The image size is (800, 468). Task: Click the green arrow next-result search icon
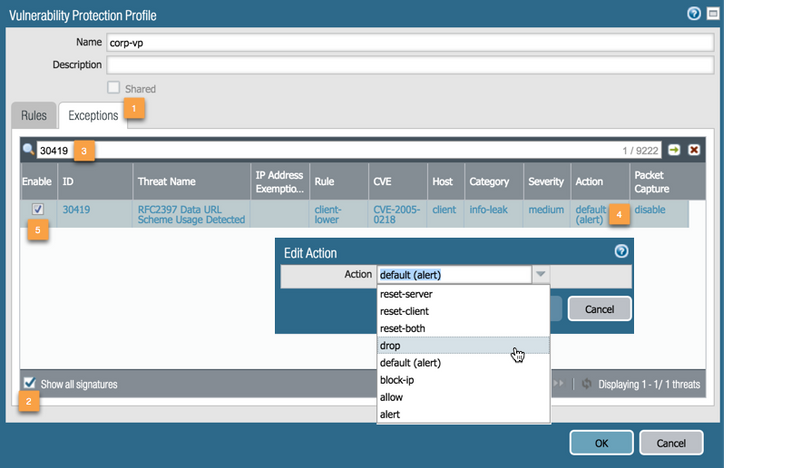(675, 150)
